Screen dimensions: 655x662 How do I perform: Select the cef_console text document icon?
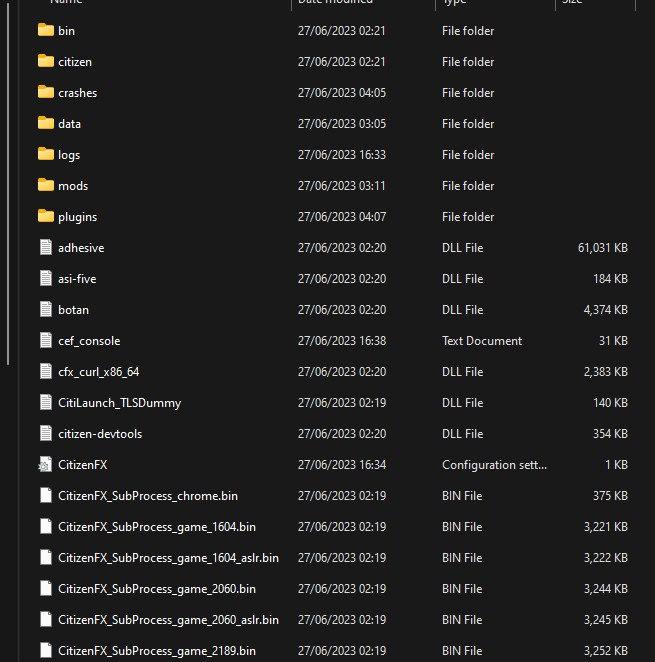45,340
